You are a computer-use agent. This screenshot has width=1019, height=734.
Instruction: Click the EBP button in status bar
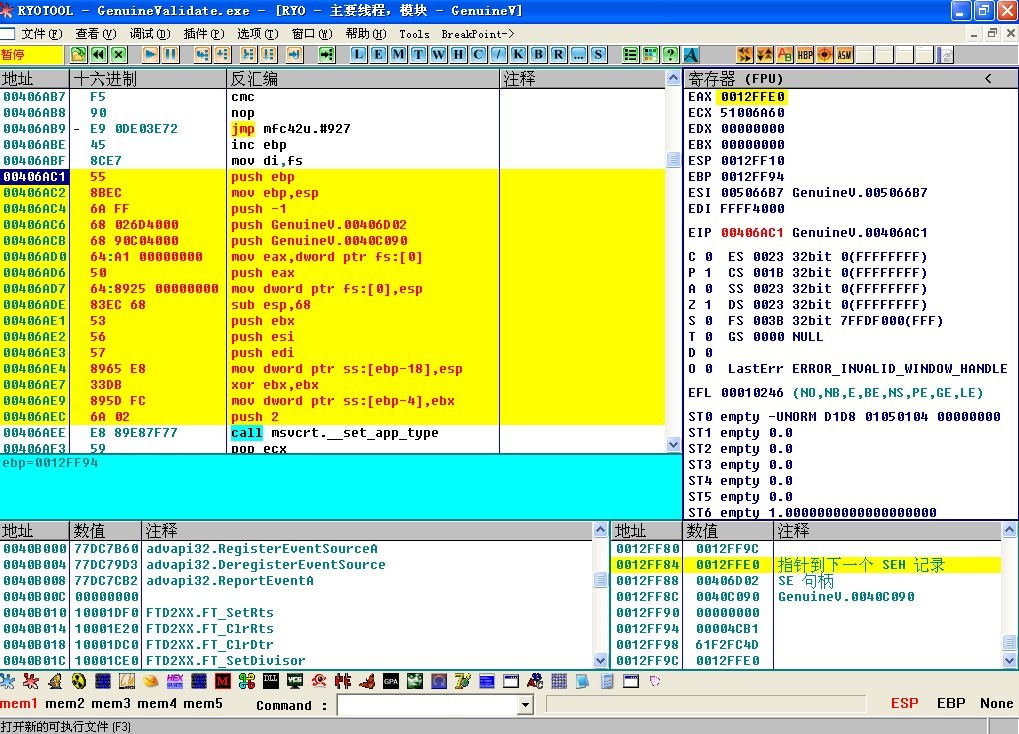[x=951, y=703]
